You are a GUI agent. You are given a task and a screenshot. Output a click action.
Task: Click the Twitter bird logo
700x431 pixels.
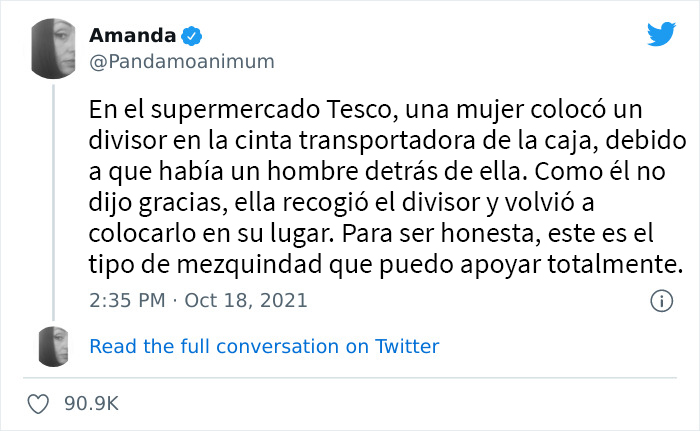661,34
